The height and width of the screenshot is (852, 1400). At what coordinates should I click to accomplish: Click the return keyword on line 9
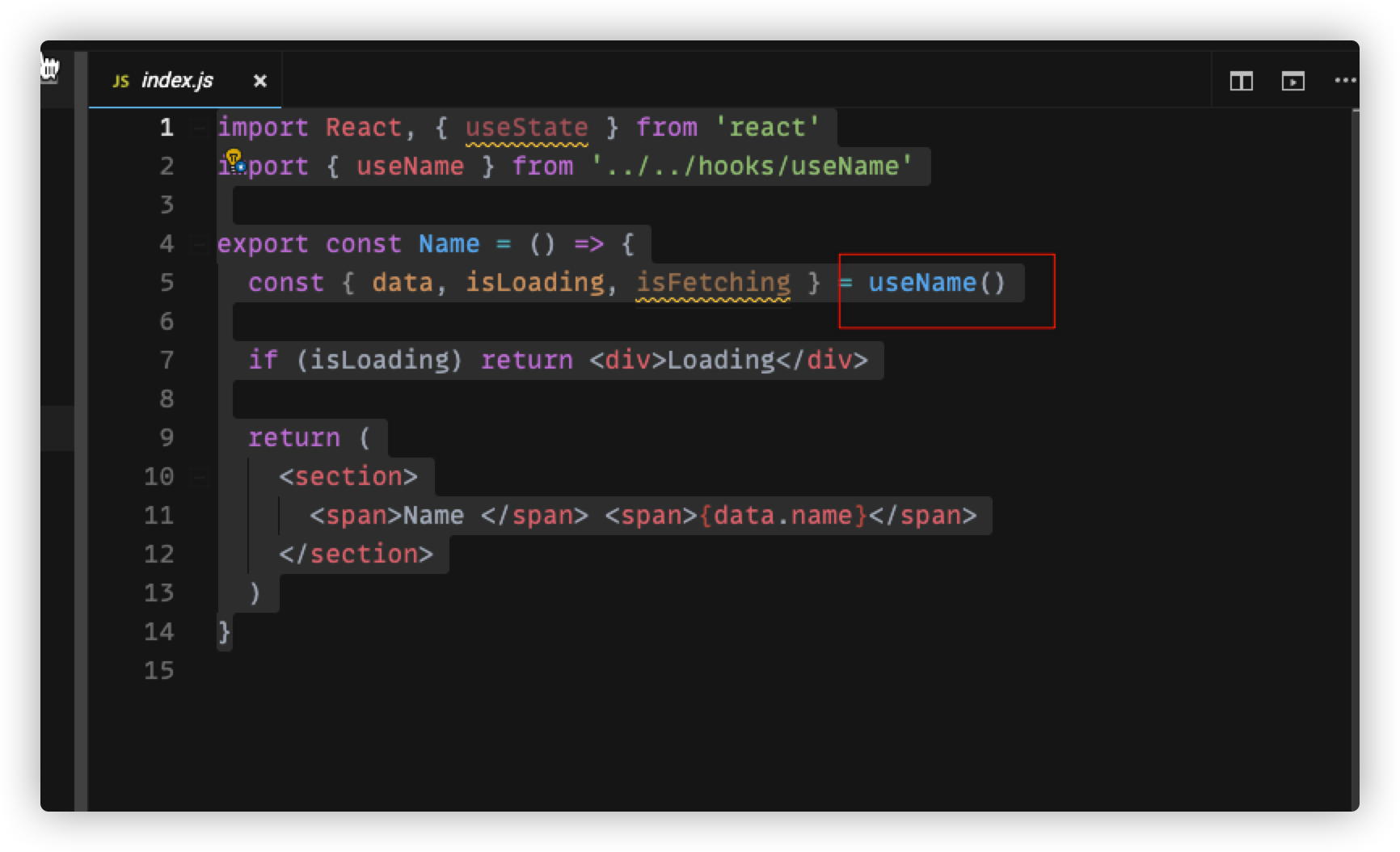[x=293, y=438]
